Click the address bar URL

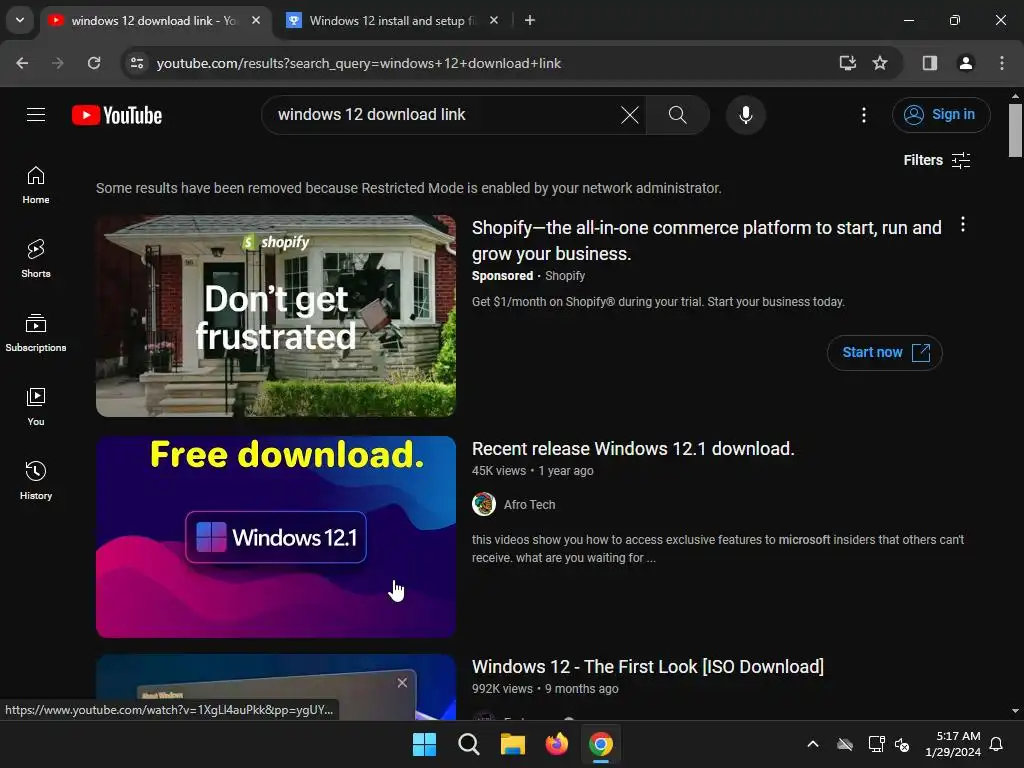359,63
